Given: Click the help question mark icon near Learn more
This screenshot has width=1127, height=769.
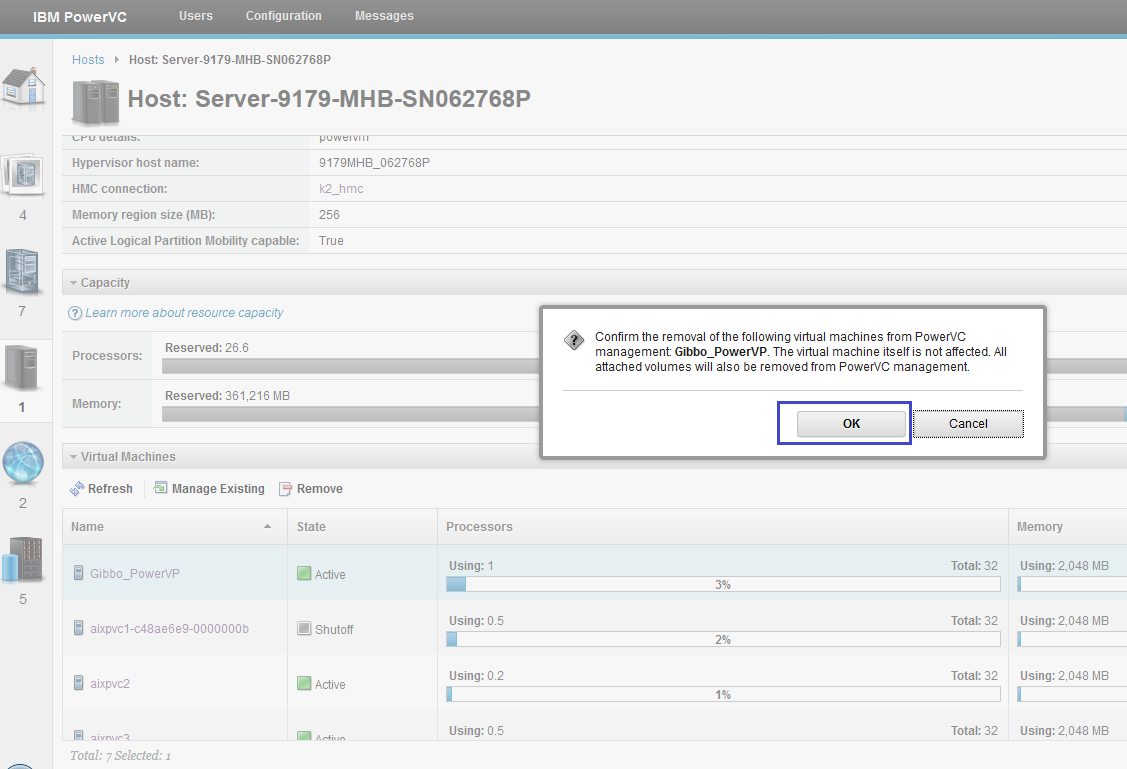Looking at the screenshot, I should 75,313.
